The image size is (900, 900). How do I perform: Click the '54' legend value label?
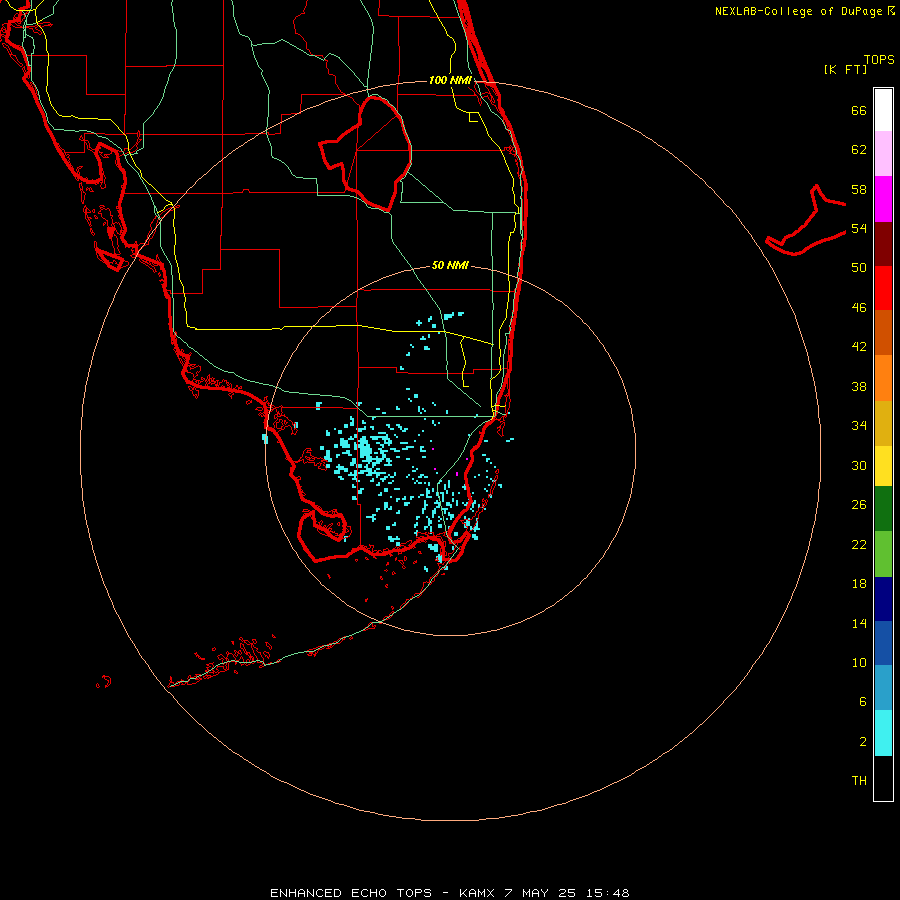[859, 228]
